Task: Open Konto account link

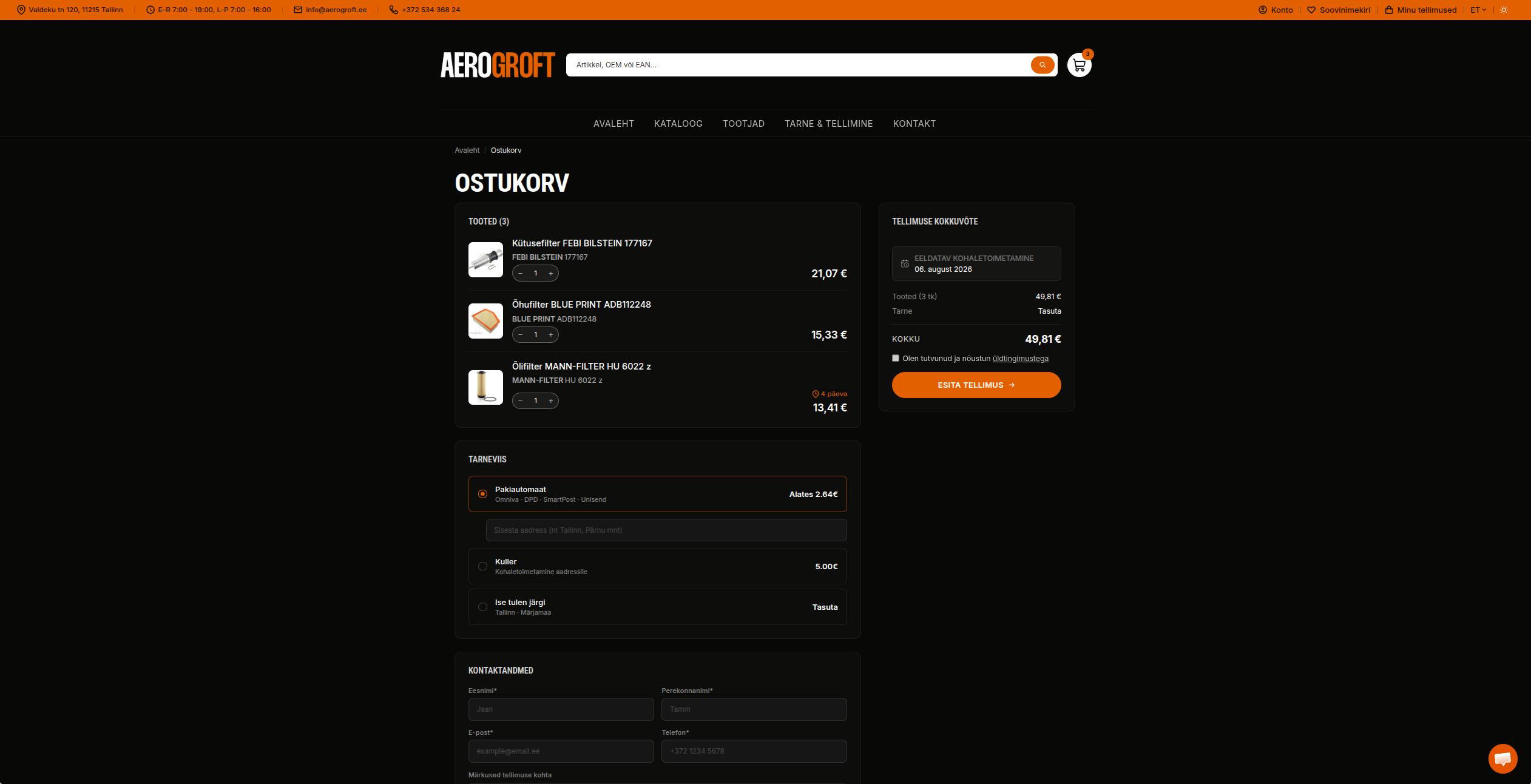Action: [x=1276, y=10]
